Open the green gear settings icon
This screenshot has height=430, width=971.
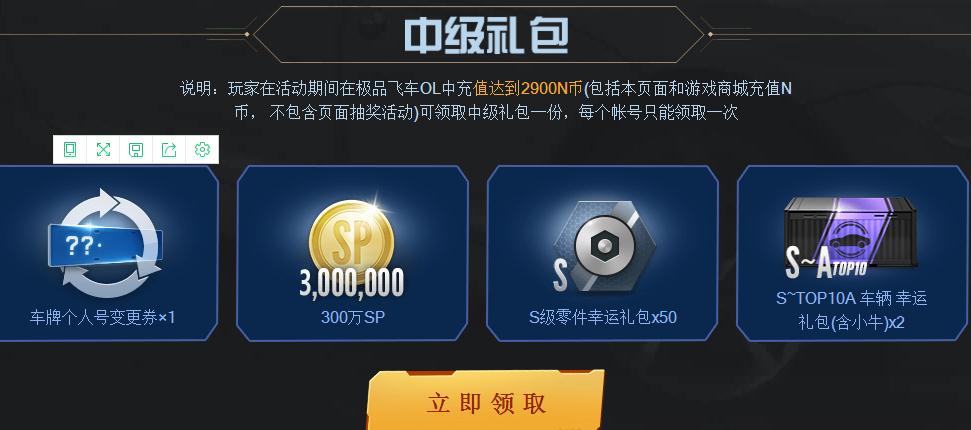tap(202, 149)
